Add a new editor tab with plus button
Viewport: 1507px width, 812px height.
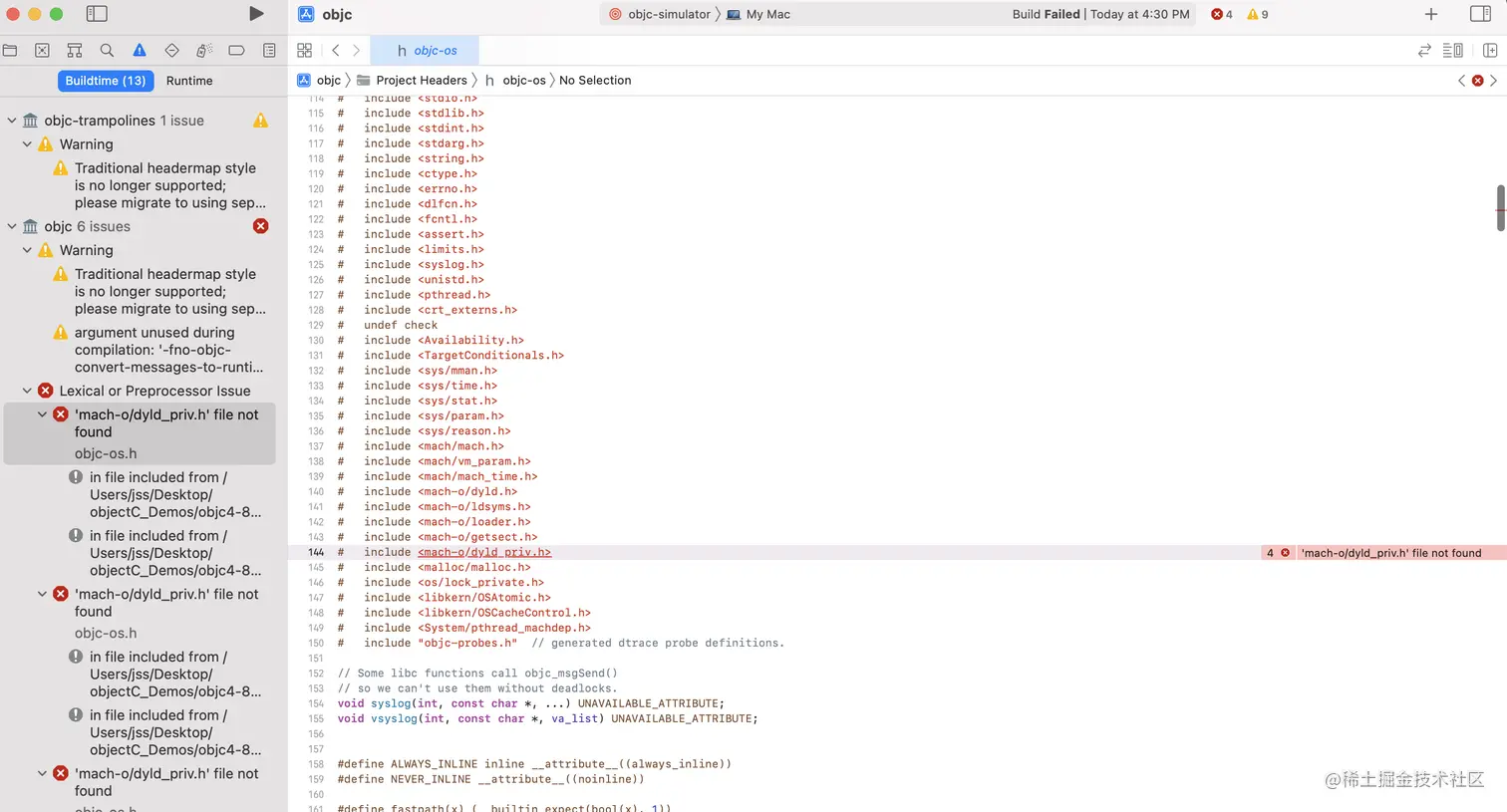point(1431,14)
